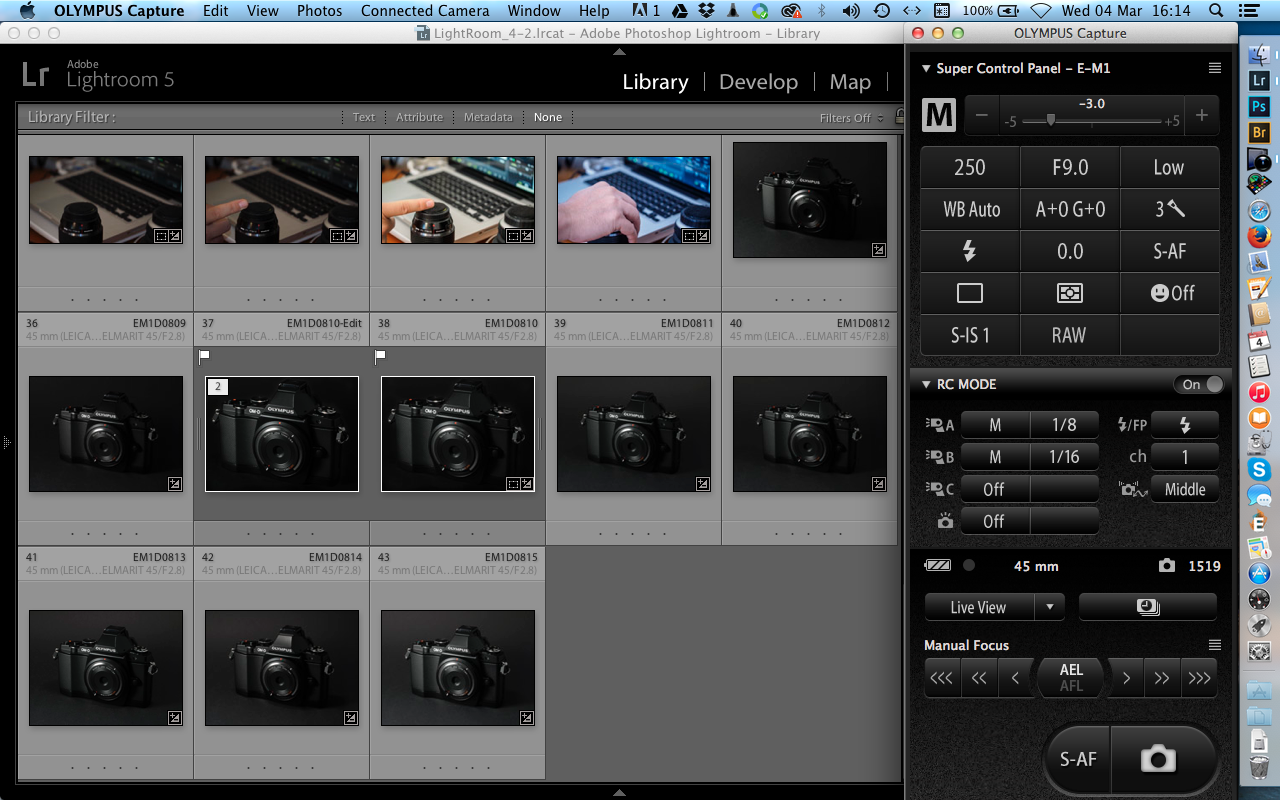Select the Library module tab

coord(655,82)
